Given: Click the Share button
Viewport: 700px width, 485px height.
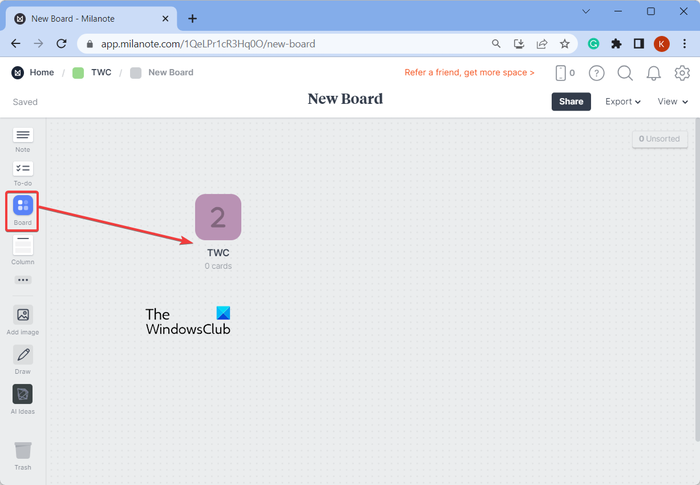Looking at the screenshot, I should tap(571, 101).
